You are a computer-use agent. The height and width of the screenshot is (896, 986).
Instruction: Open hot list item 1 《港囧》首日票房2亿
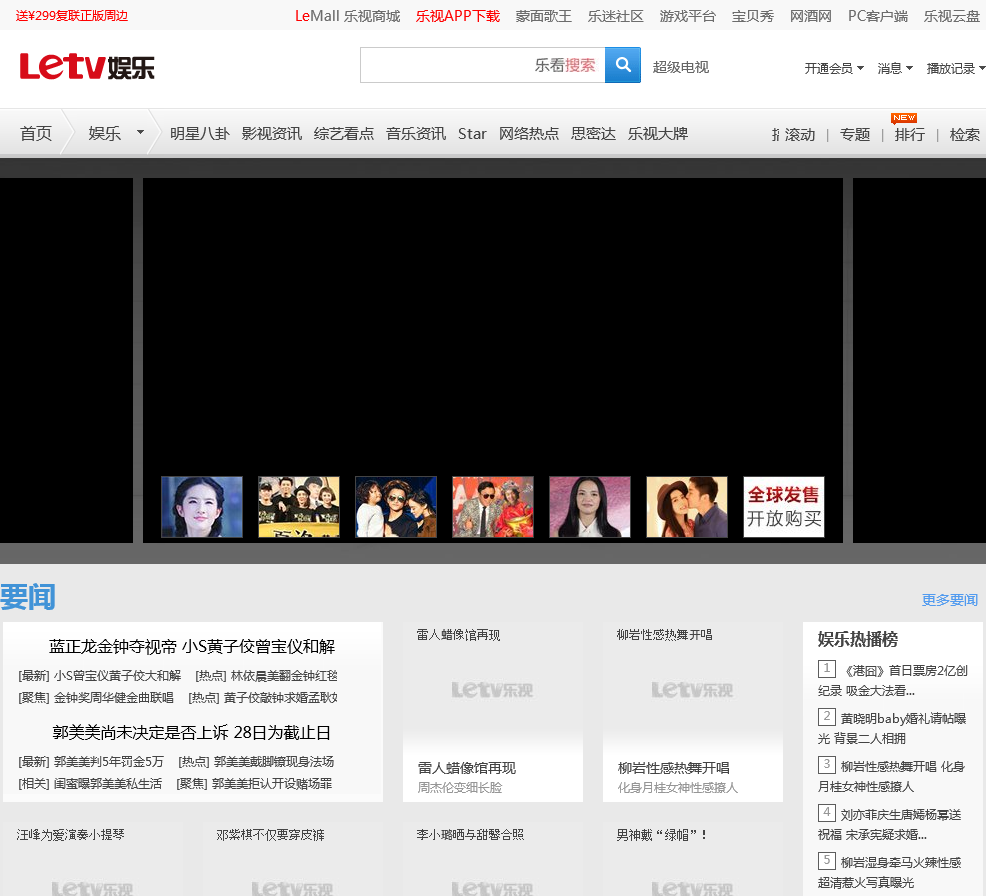[892, 680]
